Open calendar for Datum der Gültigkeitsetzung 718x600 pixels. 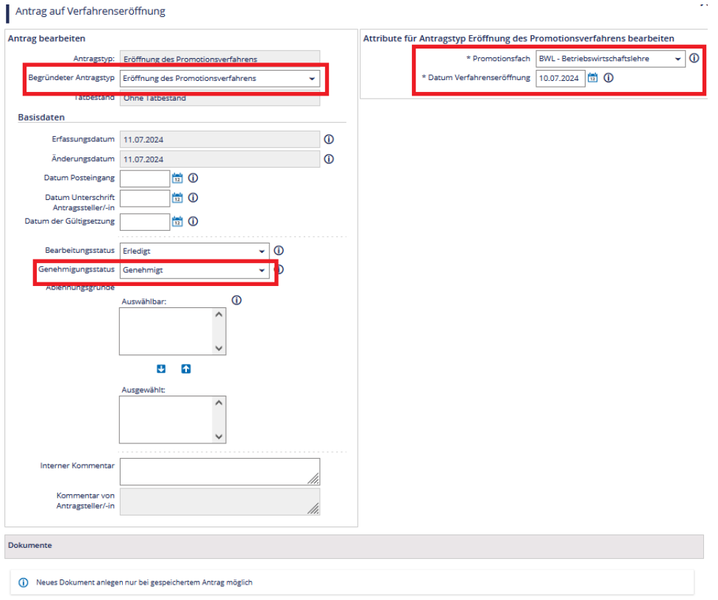(x=178, y=221)
